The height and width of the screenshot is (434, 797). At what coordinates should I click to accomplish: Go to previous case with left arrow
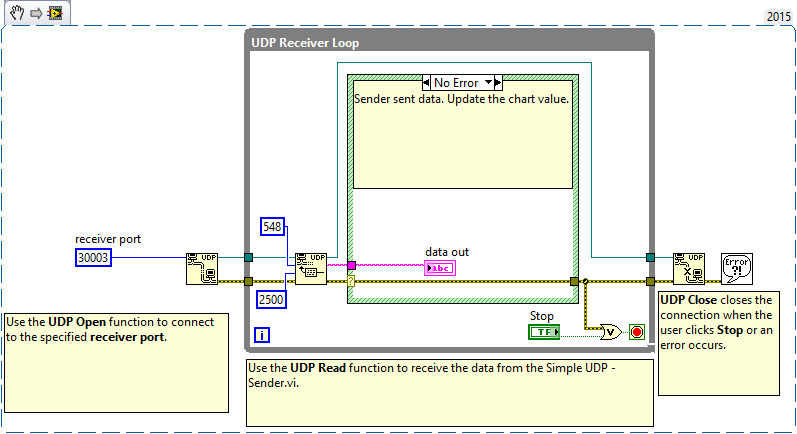point(426,82)
